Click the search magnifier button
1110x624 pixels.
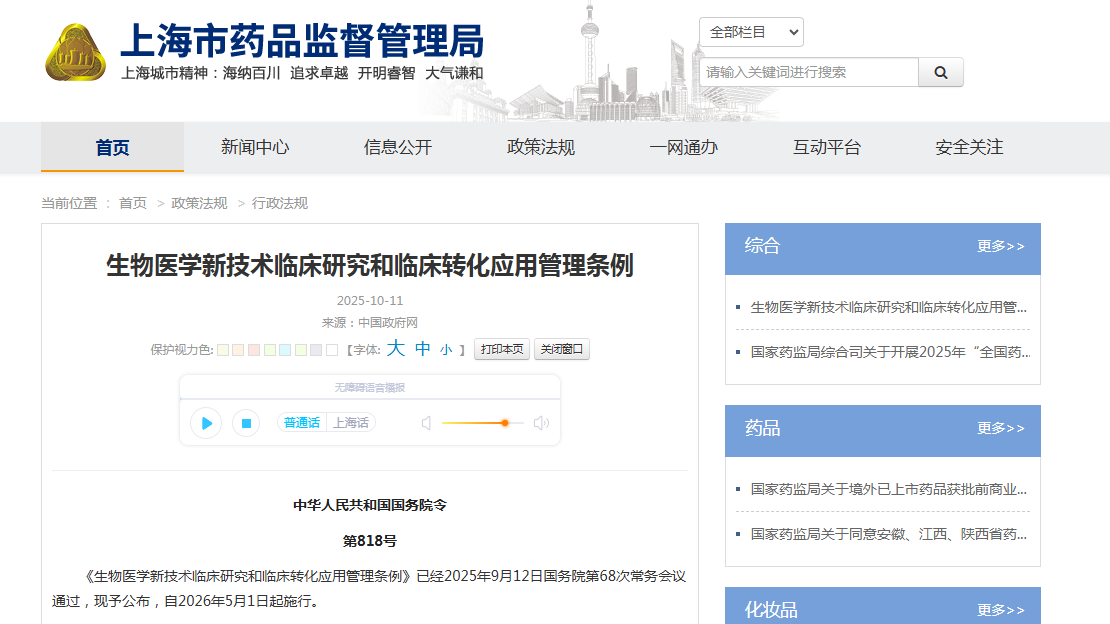point(940,72)
